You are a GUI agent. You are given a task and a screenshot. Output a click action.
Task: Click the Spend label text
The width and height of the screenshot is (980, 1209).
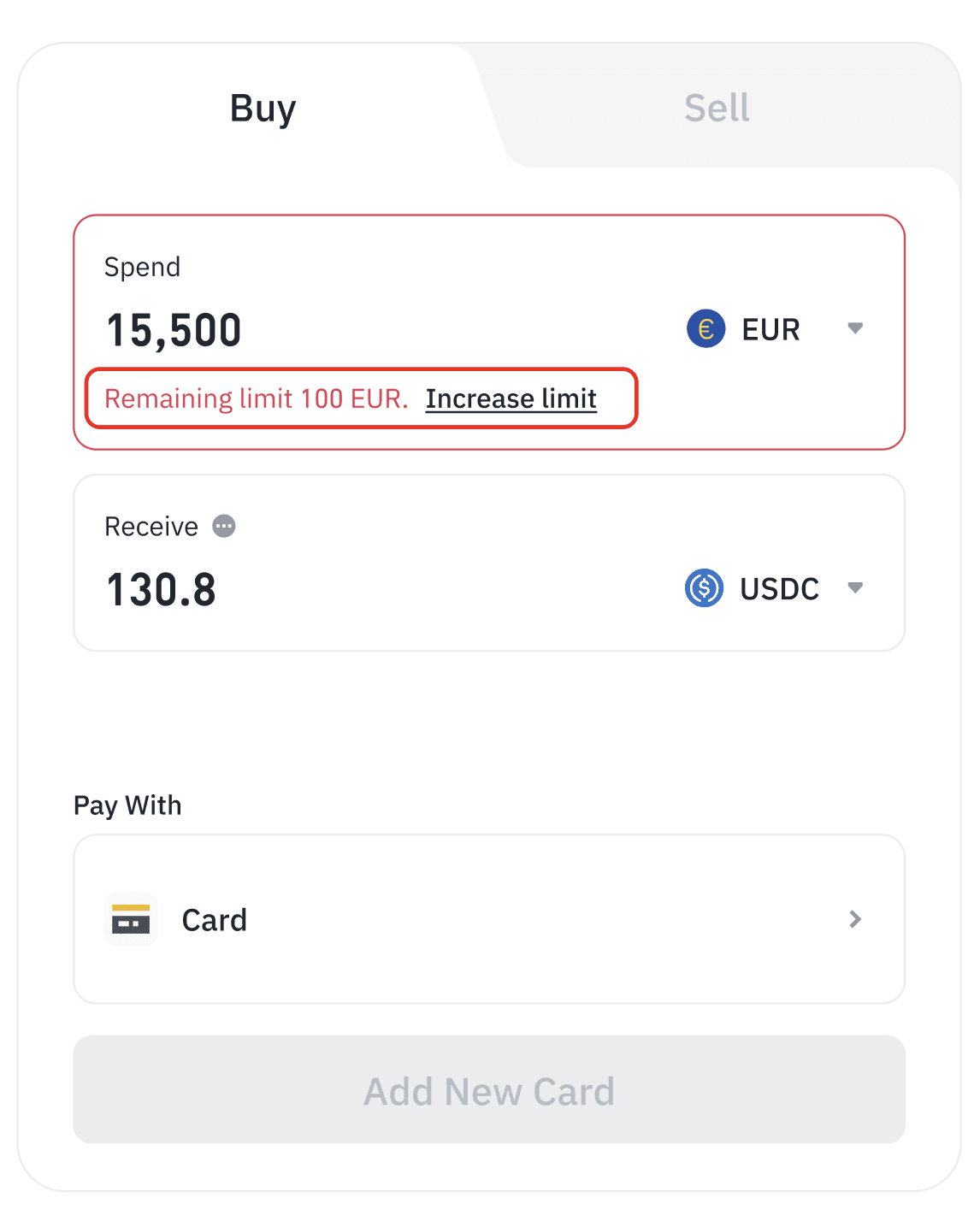click(x=142, y=267)
